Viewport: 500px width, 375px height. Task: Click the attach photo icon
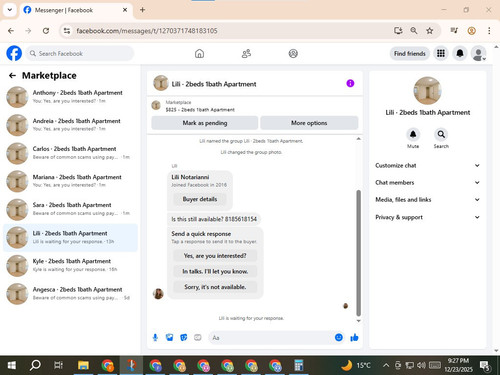170,338
